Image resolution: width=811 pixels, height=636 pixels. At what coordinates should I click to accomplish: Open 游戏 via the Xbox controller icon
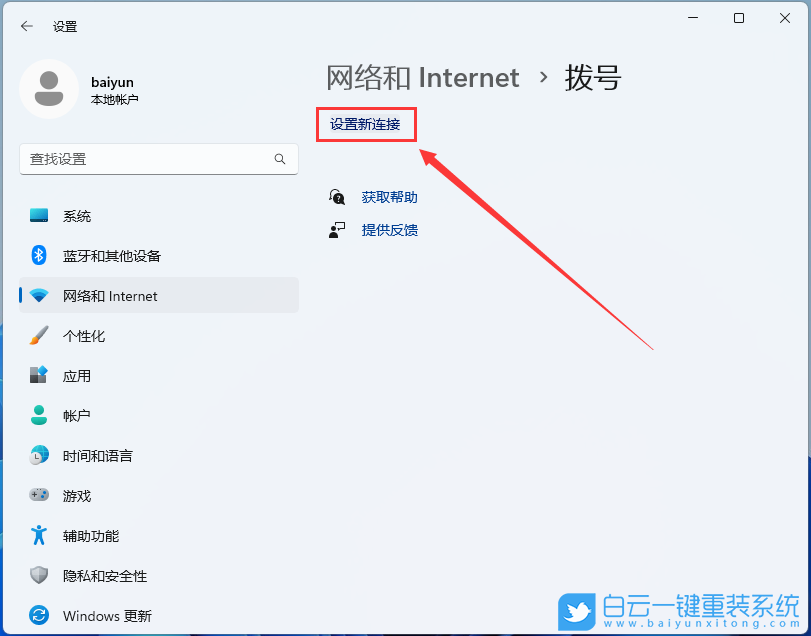click(38, 495)
